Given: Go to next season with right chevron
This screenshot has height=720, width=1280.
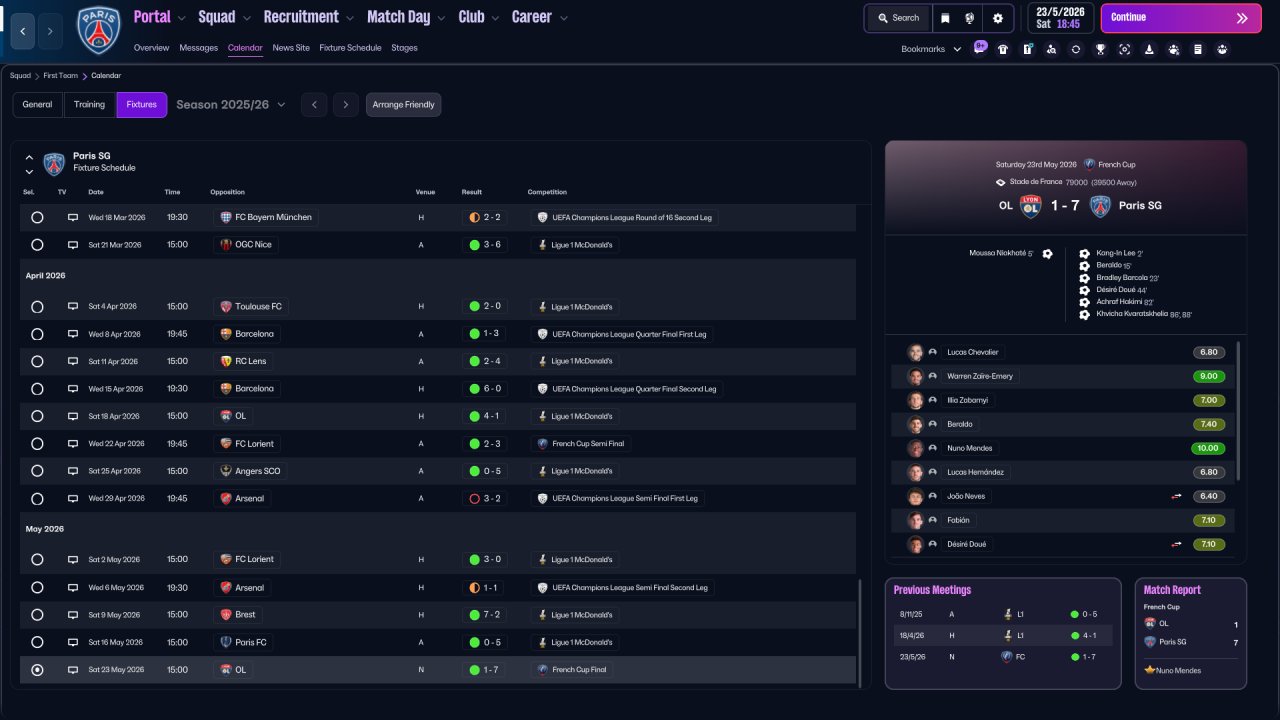Looking at the screenshot, I should pyautogui.click(x=346, y=105).
